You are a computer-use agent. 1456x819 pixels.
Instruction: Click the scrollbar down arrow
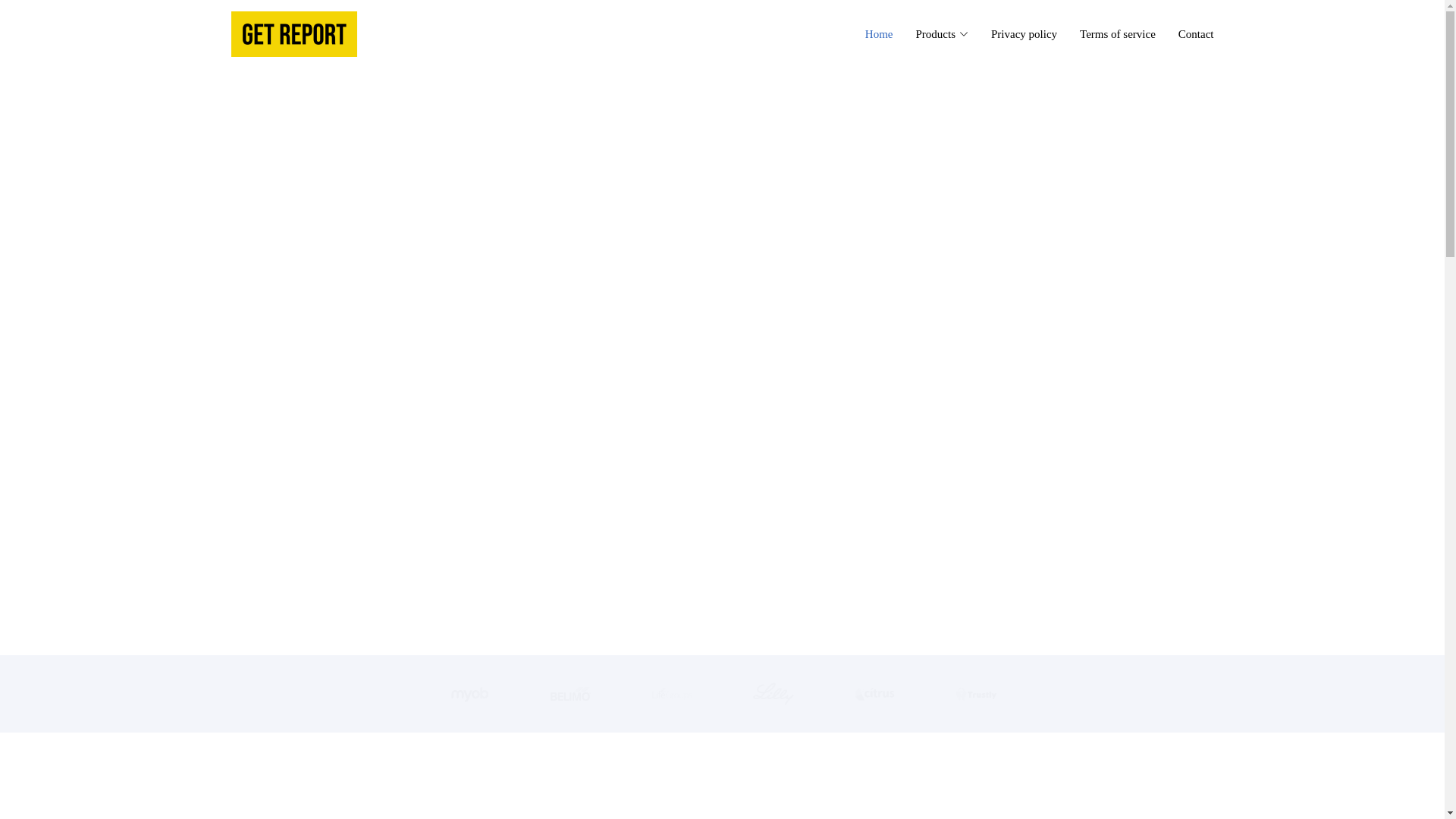point(1450,813)
